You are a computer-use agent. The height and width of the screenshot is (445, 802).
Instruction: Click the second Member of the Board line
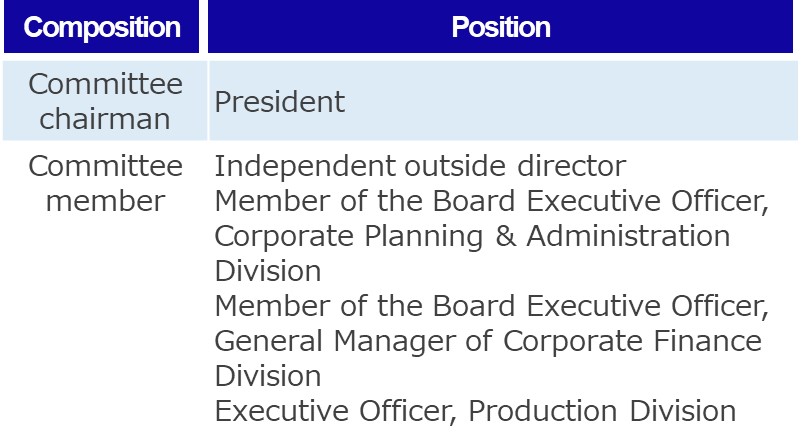491,306
